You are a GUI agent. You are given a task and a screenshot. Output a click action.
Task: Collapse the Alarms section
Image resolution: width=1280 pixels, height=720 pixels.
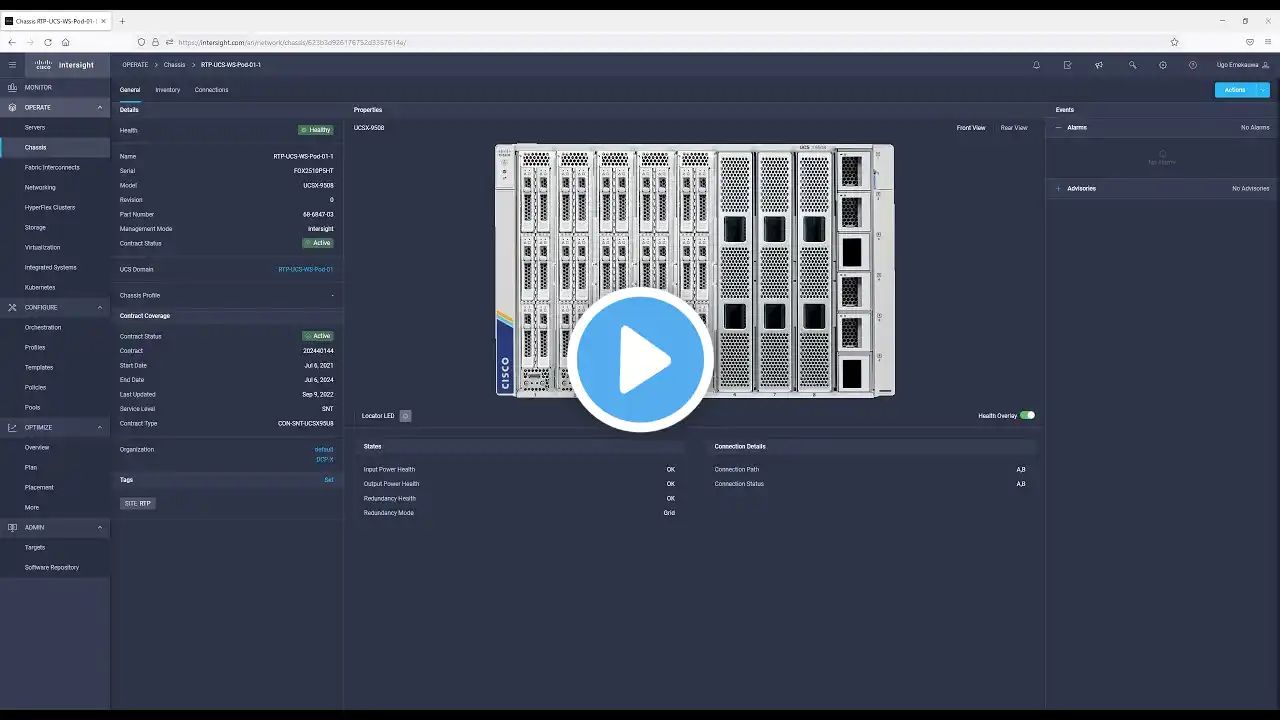point(1059,128)
